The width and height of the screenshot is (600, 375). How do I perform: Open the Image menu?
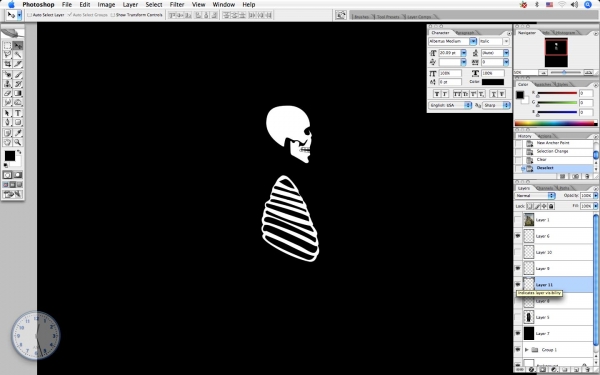[106, 5]
